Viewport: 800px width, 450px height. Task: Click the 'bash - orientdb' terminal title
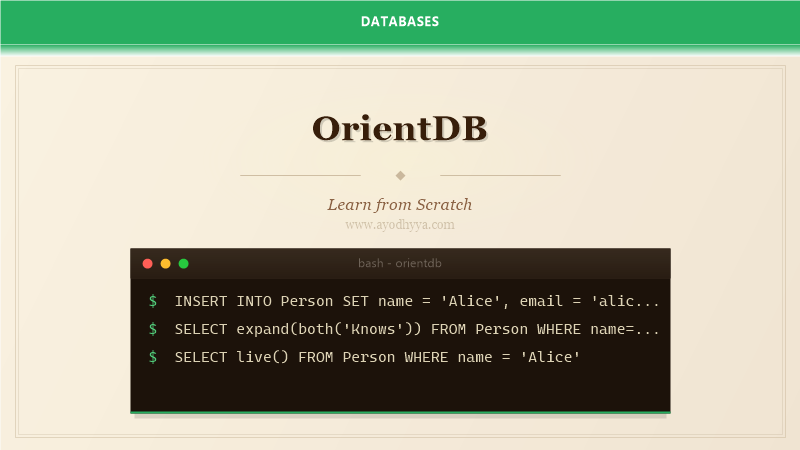tap(400, 263)
